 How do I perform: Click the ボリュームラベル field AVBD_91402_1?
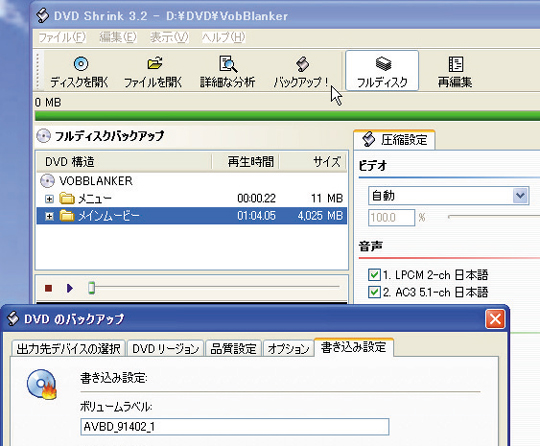pos(235,427)
